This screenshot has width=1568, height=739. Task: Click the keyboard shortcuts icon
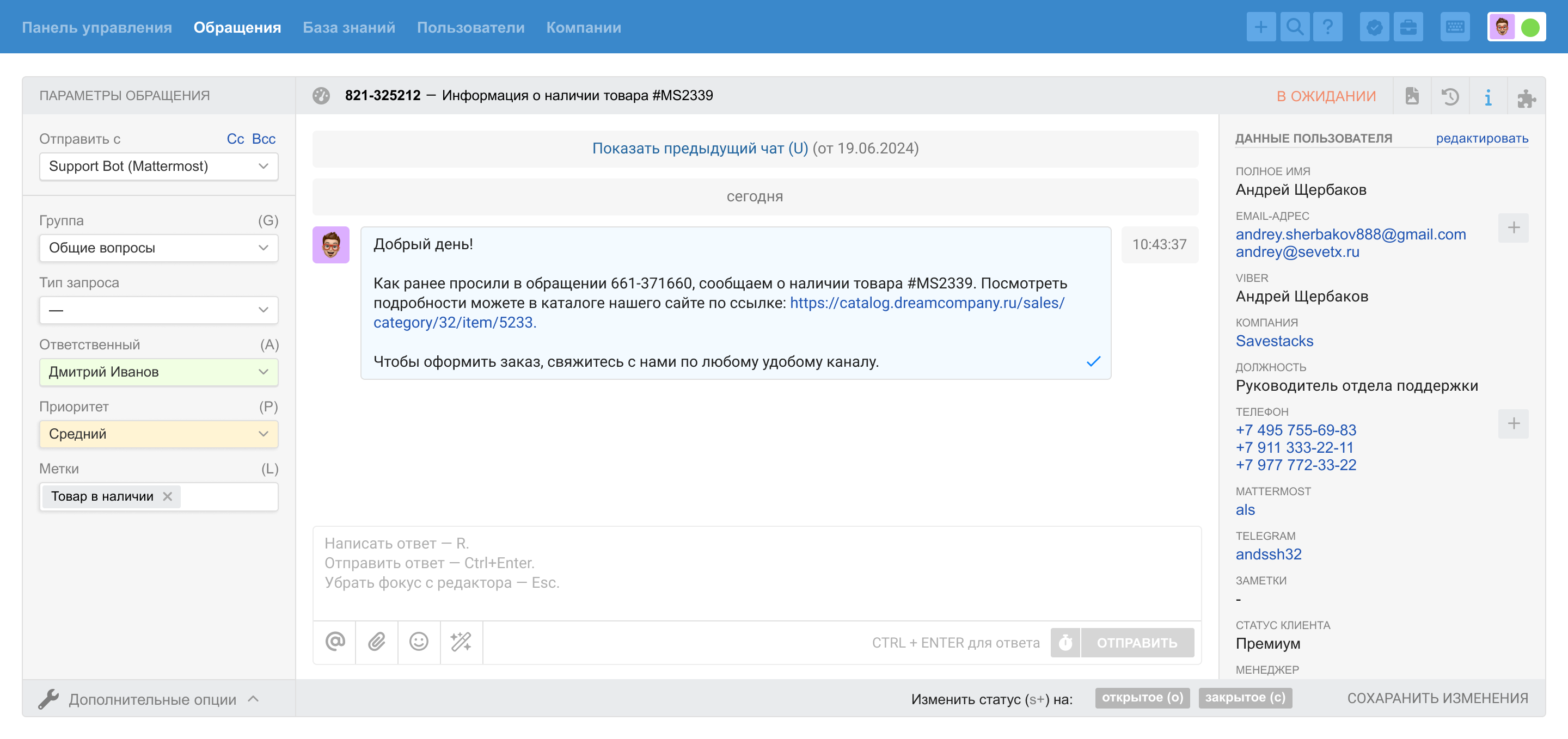click(1455, 27)
